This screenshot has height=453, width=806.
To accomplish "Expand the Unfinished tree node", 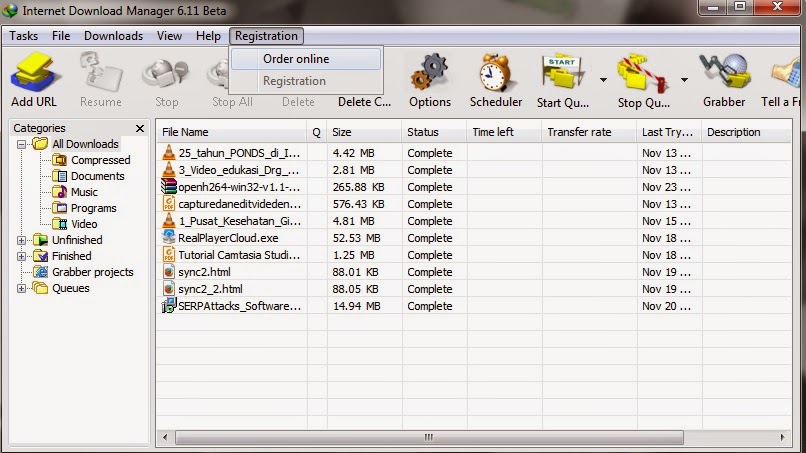I will [21, 240].
